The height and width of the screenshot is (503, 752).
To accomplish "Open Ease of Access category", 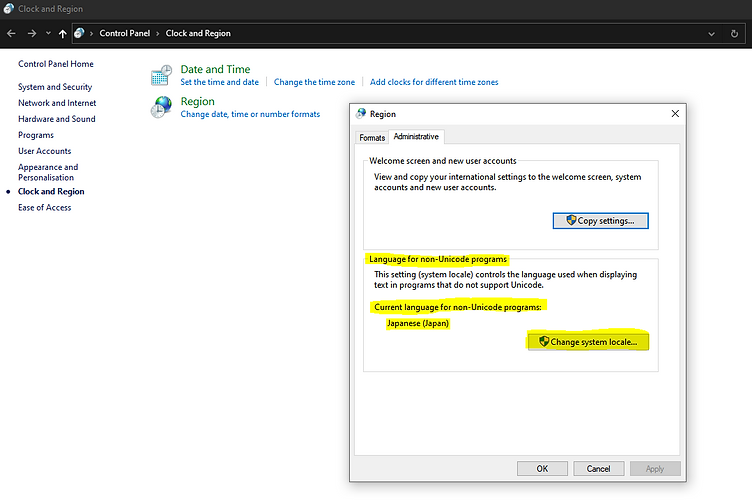I will [x=45, y=208].
